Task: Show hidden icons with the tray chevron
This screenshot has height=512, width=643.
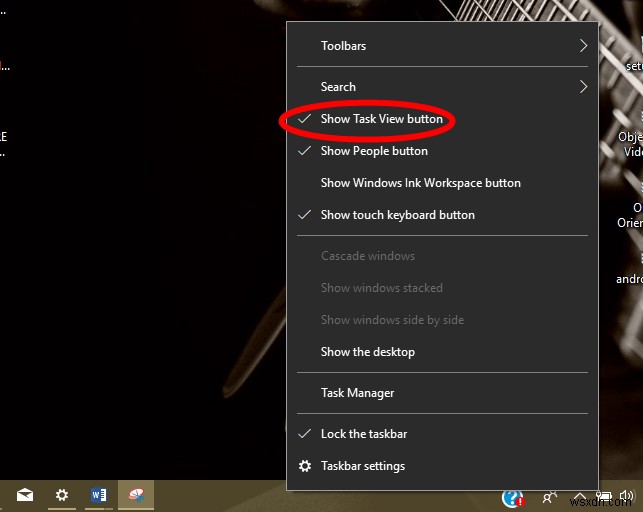Action: tap(579, 497)
